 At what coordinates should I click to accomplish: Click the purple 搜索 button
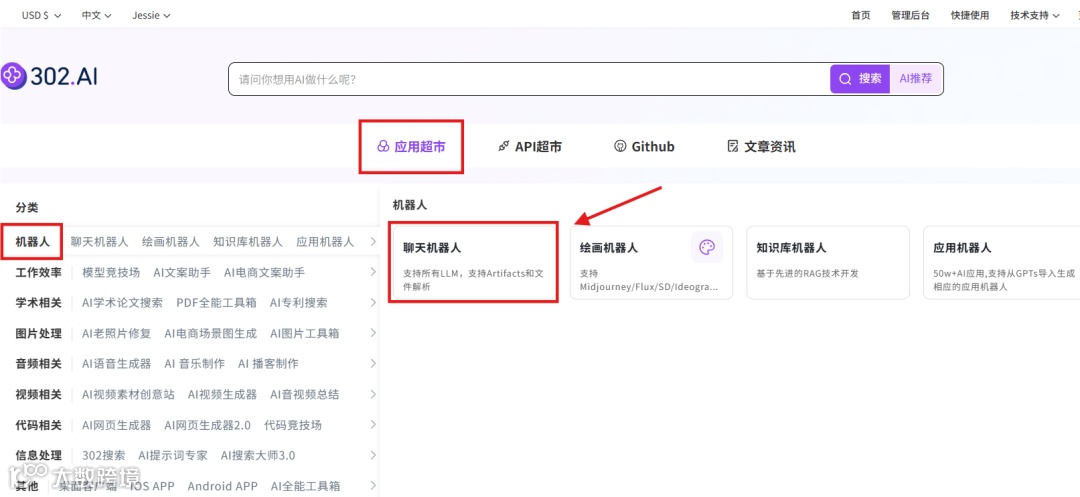coord(860,78)
